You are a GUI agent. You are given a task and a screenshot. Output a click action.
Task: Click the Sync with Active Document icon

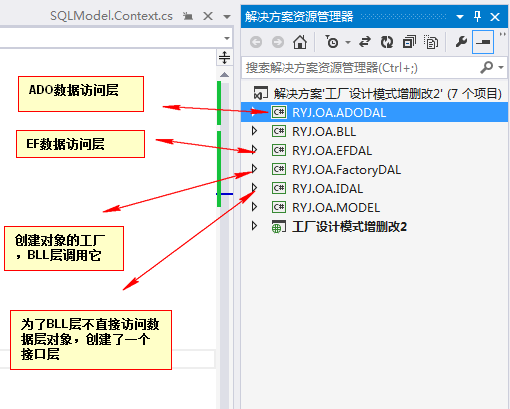365,42
